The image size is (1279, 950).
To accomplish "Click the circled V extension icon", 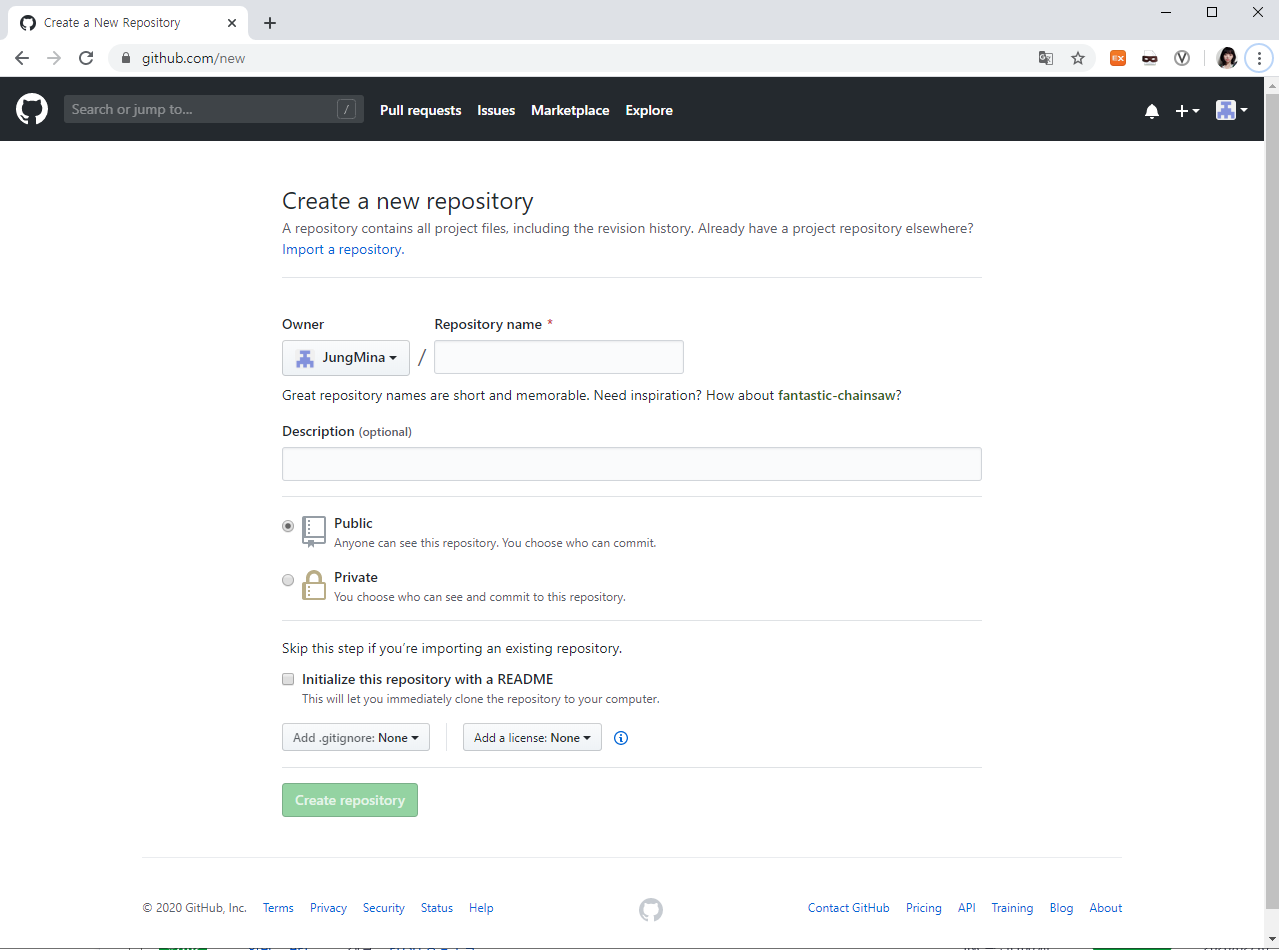I will (1182, 58).
